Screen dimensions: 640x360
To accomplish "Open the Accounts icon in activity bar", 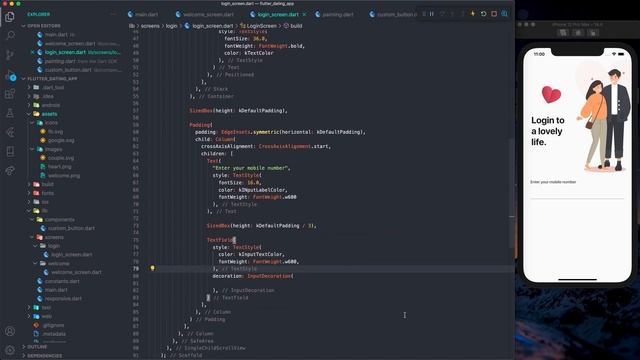I will [10, 331].
